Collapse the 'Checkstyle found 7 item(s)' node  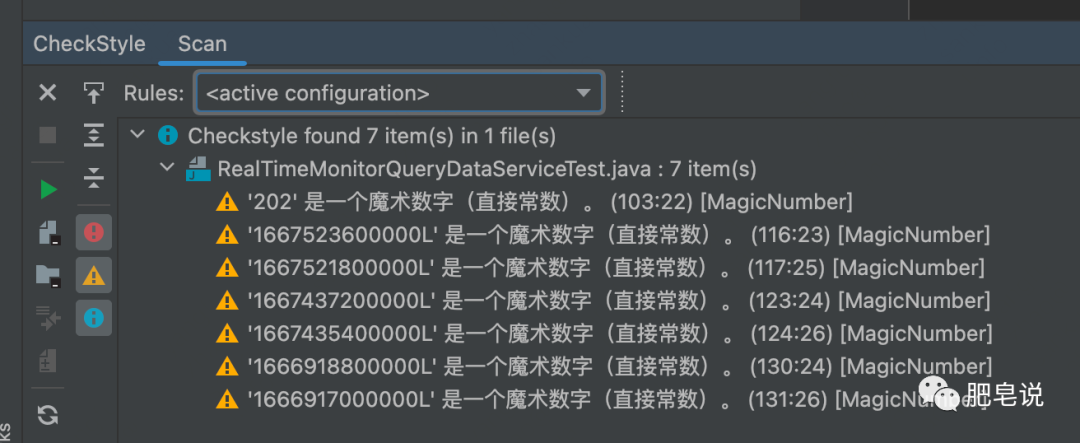(138, 135)
